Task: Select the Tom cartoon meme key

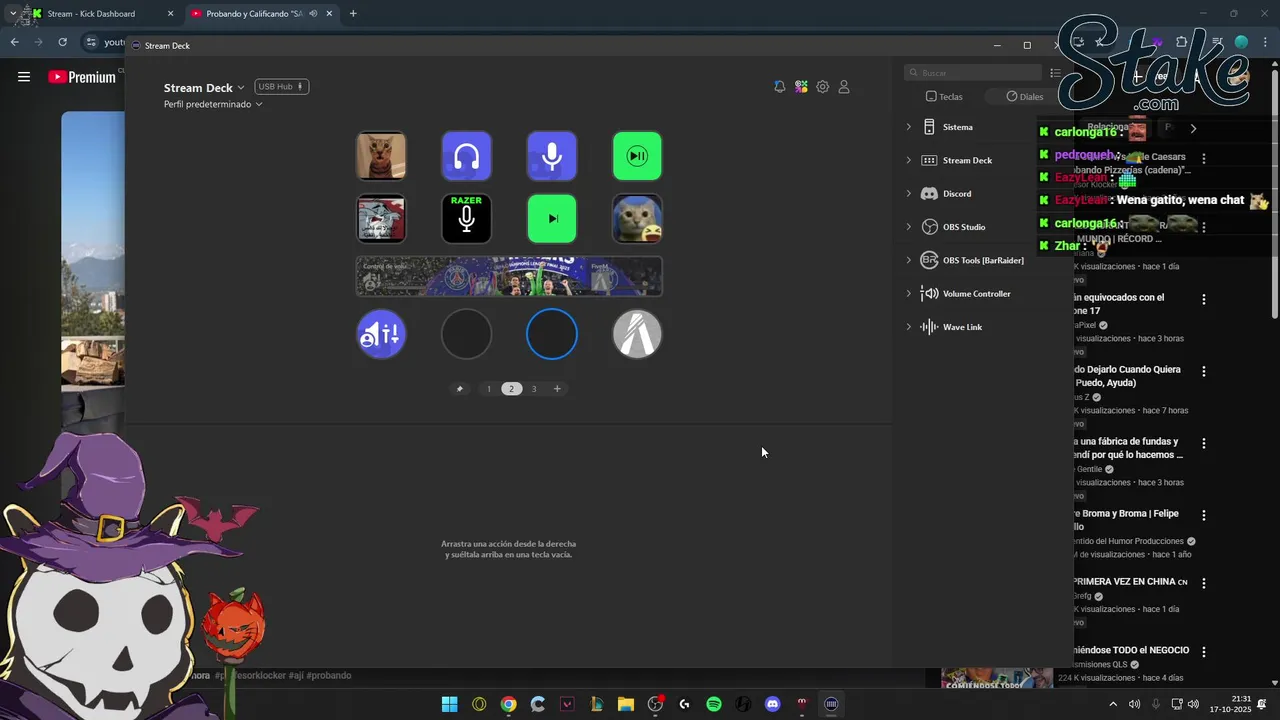Action: [381, 219]
